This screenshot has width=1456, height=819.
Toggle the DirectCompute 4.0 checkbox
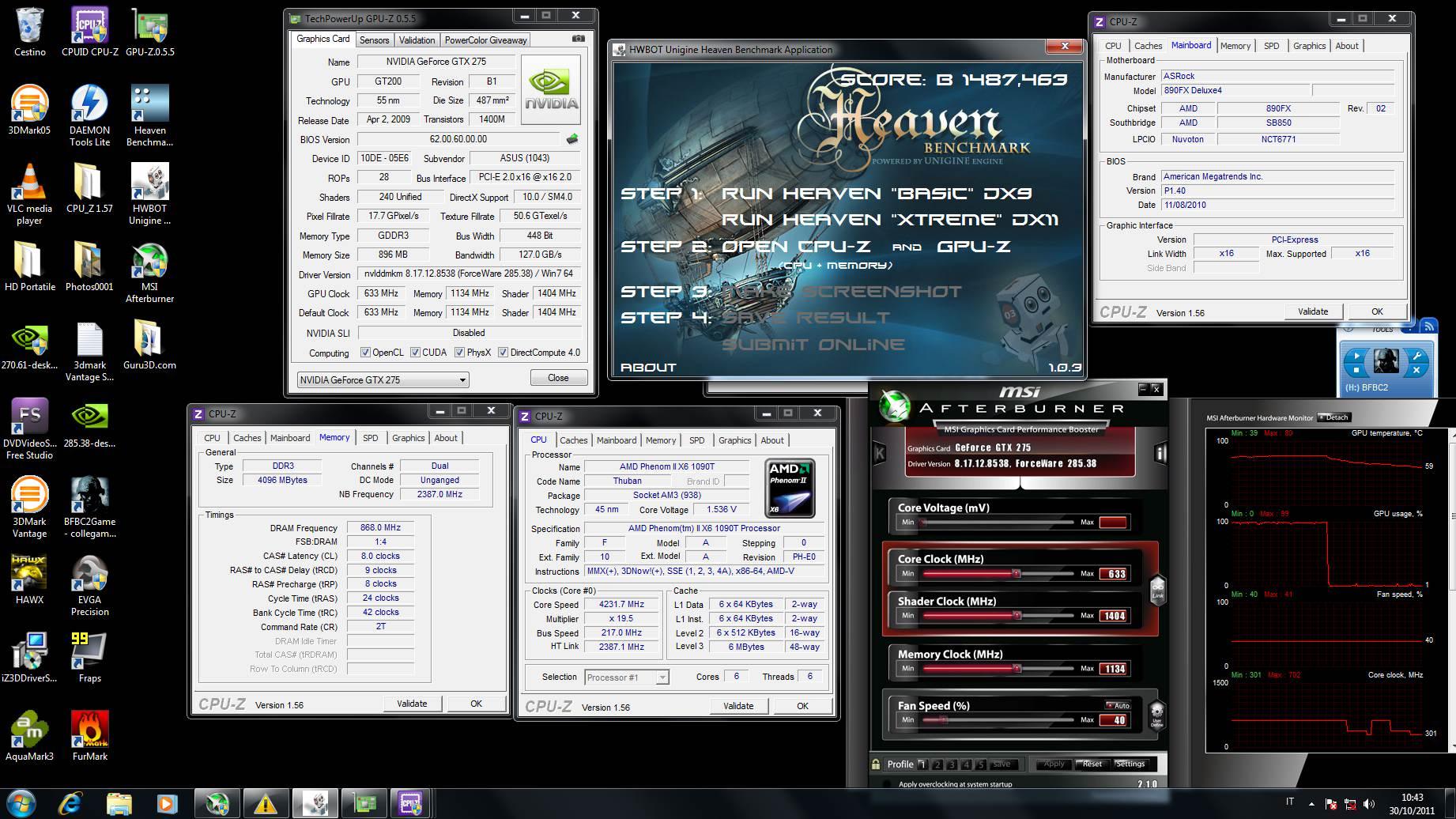click(503, 353)
